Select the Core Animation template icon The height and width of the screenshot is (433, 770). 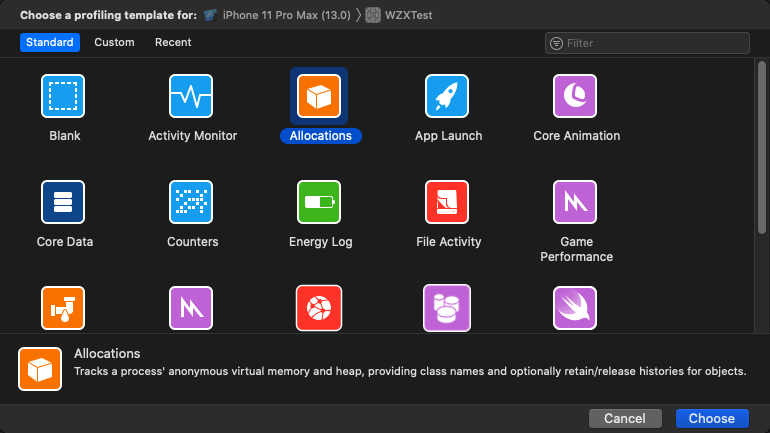(x=575, y=96)
